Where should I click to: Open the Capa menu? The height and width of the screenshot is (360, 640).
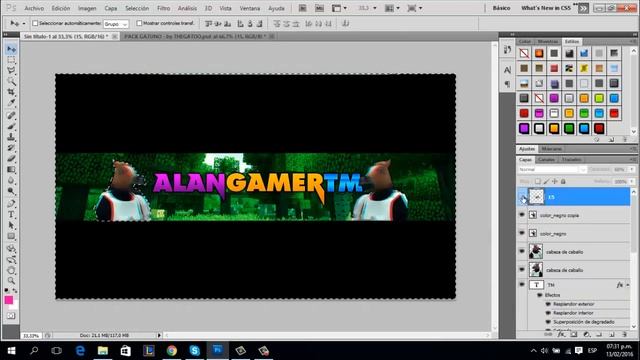tap(111, 8)
